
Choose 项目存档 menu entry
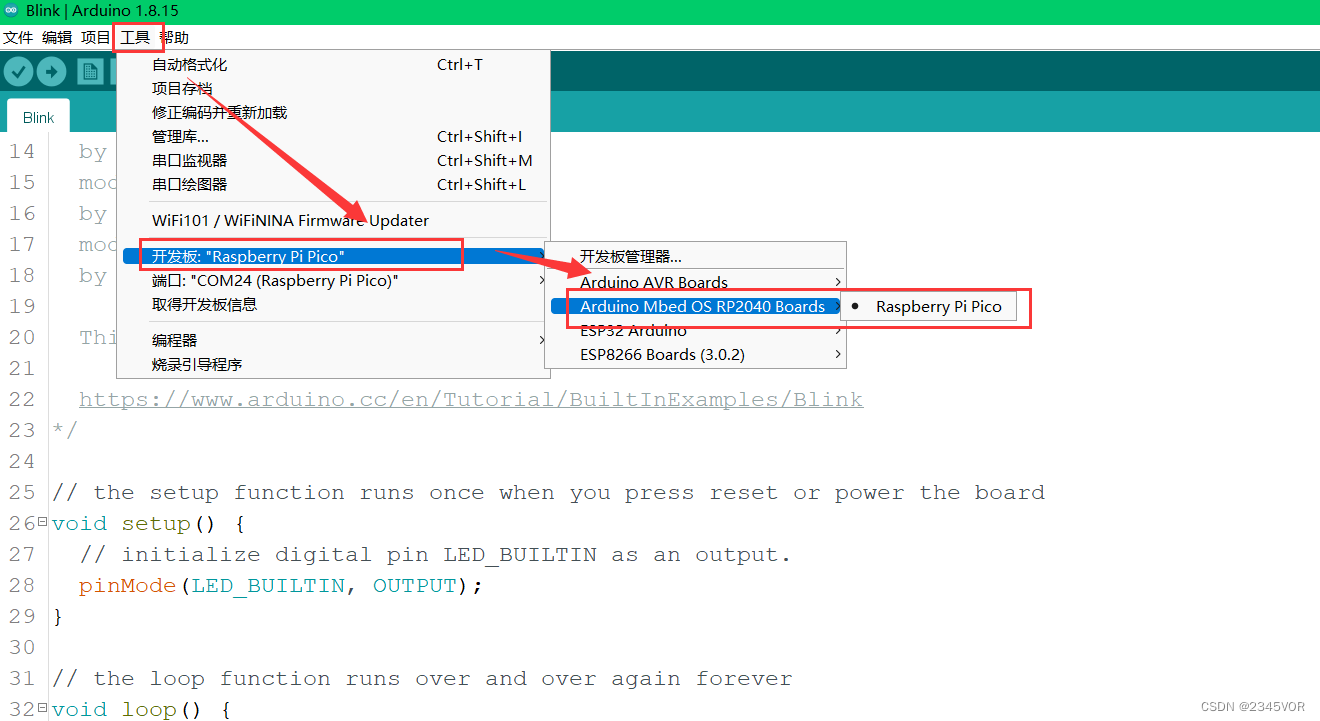[333, 89]
